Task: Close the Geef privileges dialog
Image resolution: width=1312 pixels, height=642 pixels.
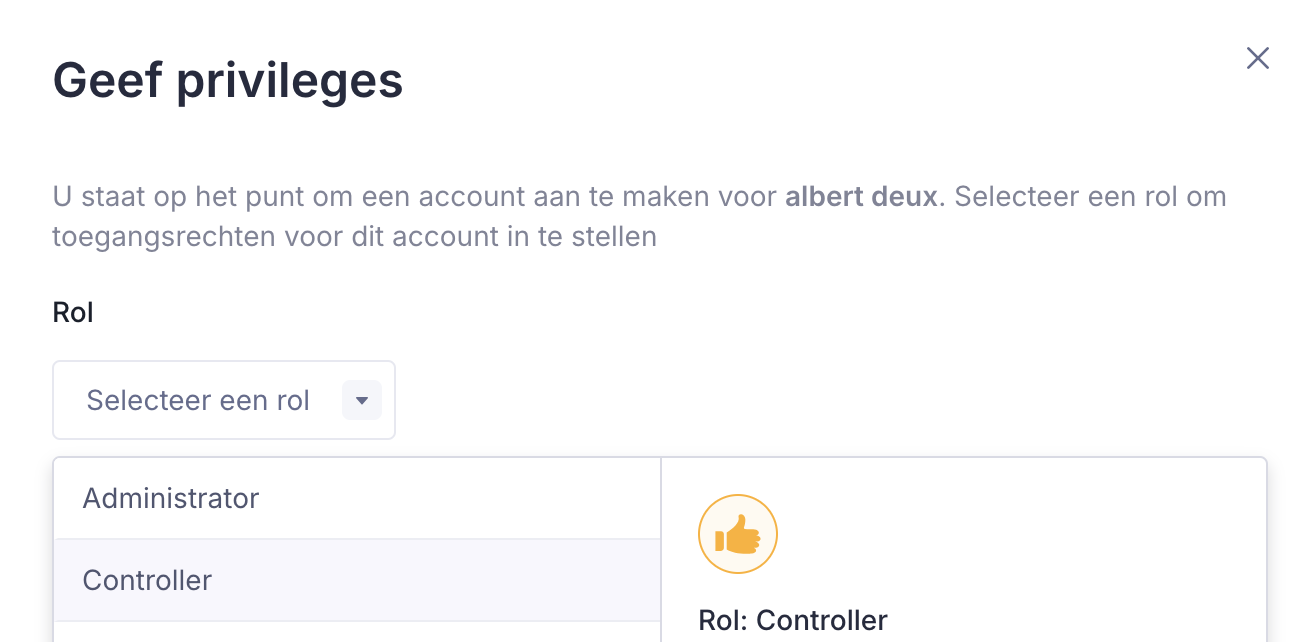Action: coord(1257,59)
